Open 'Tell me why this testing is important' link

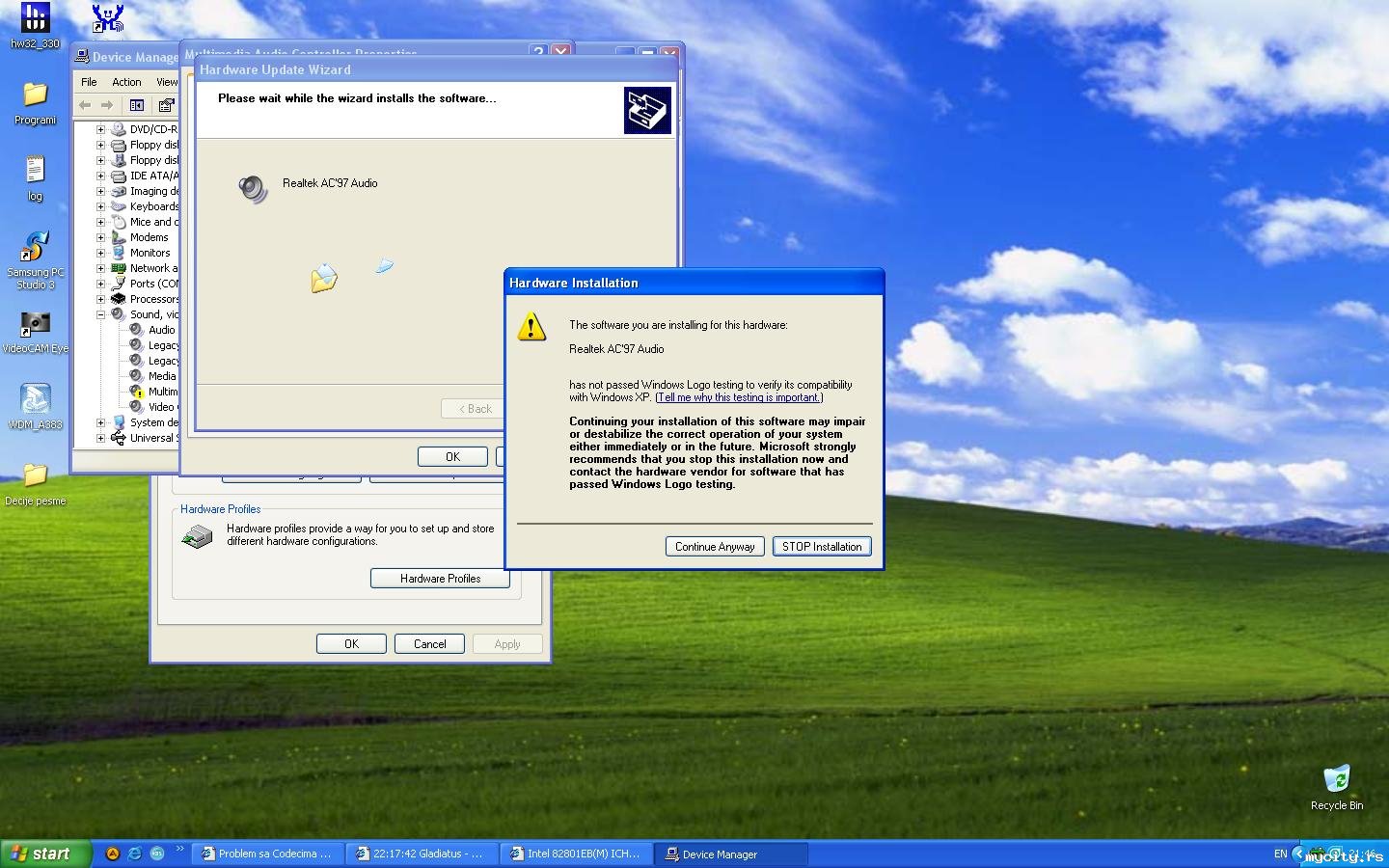tap(739, 397)
